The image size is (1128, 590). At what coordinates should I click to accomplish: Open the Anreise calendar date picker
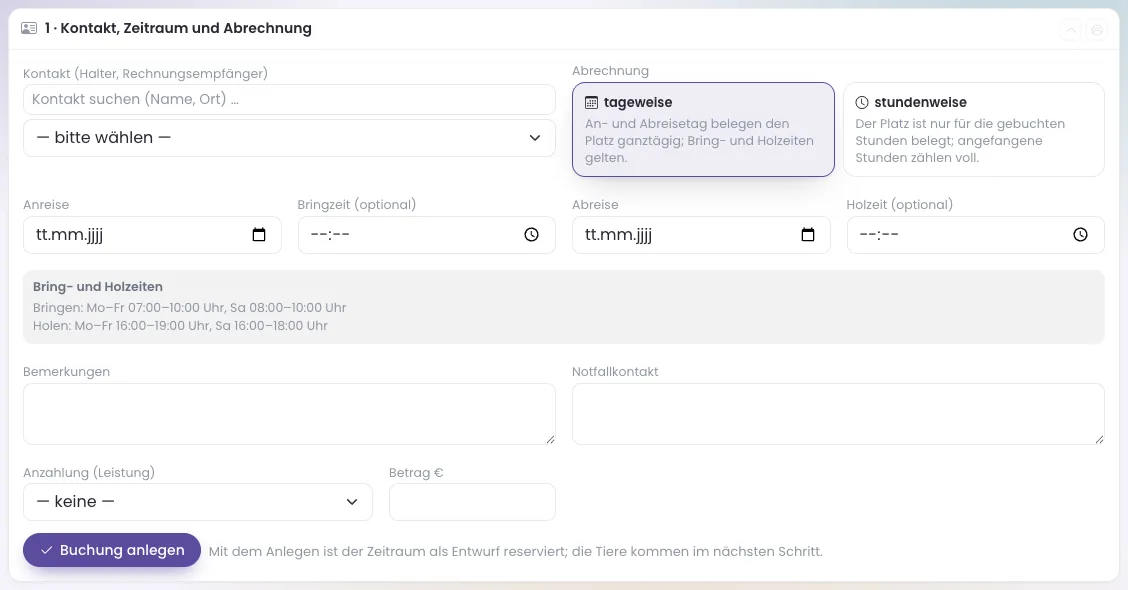click(x=259, y=235)
